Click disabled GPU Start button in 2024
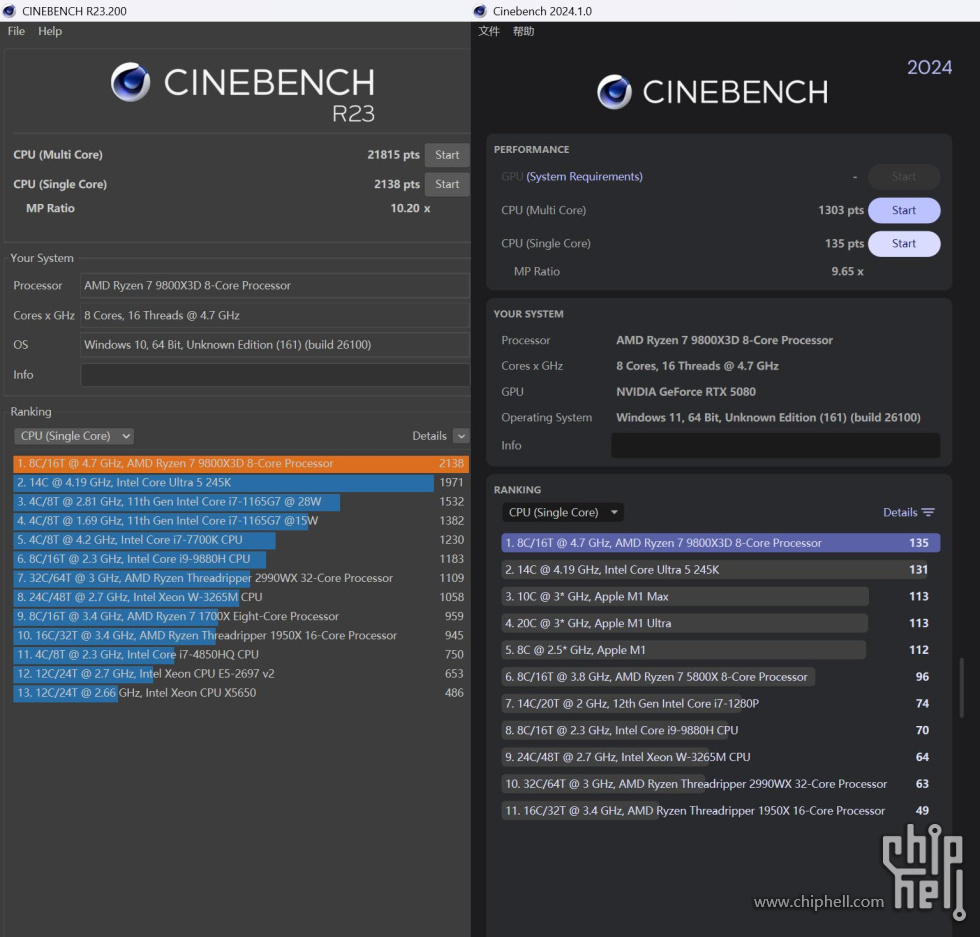The image size is (980, 937). pos(904,177)
